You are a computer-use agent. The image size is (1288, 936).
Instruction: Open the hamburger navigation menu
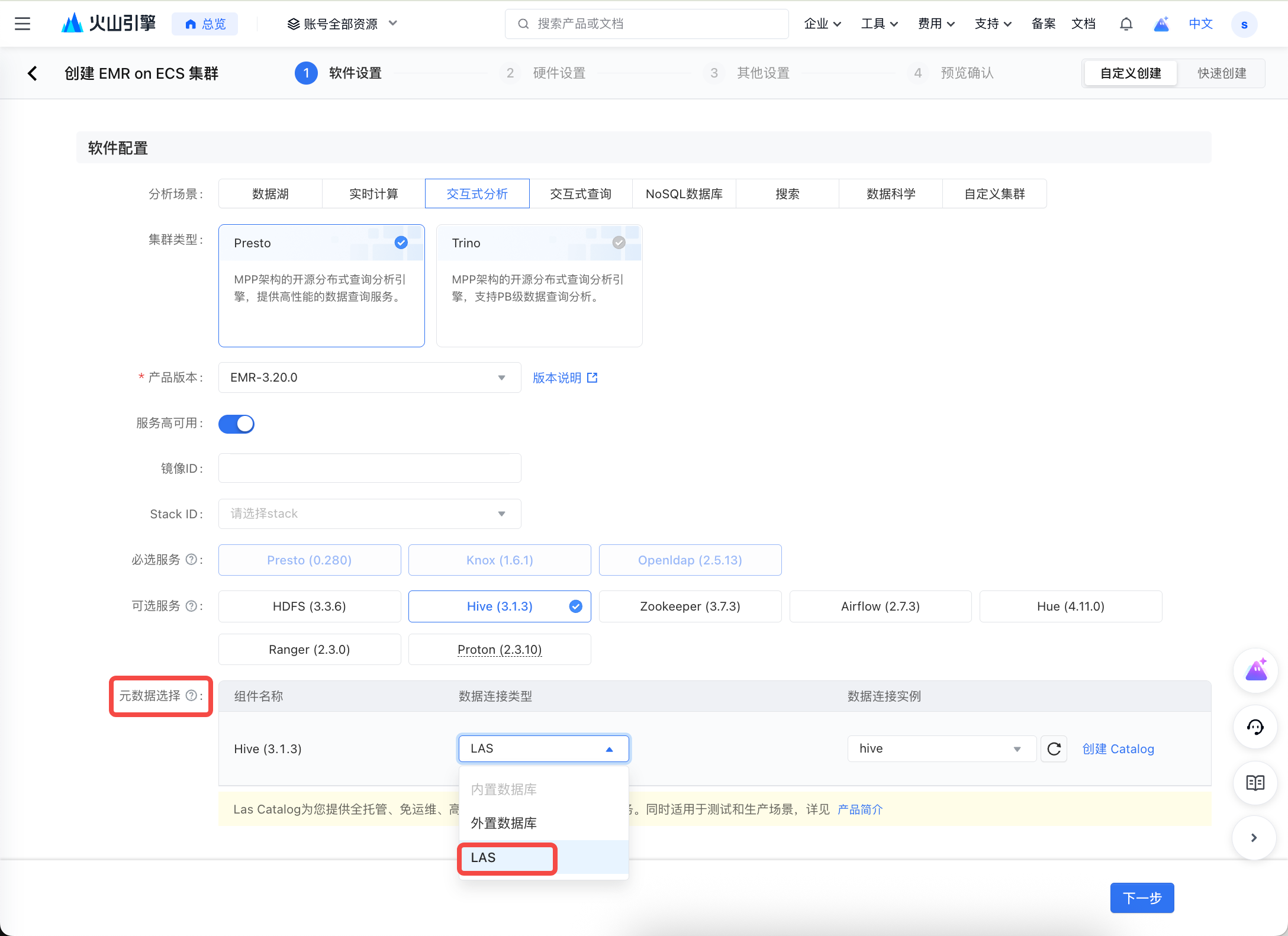click(x=22, y=24)
